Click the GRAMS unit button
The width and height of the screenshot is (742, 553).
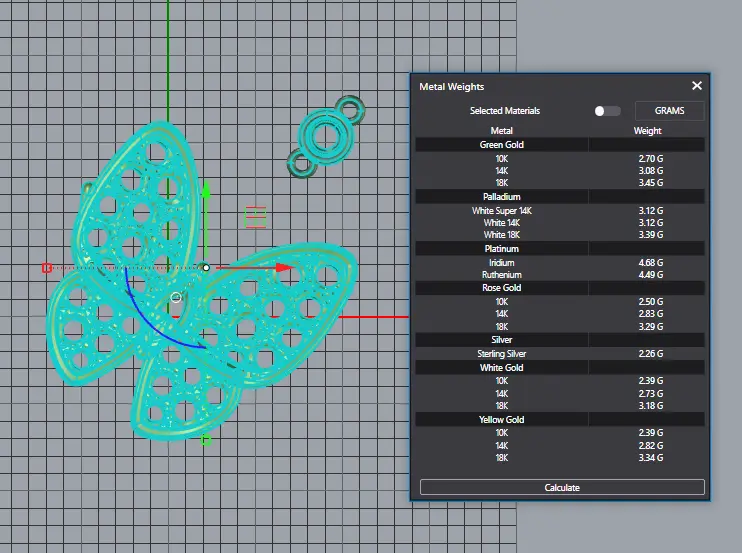(x=669, y=111)
